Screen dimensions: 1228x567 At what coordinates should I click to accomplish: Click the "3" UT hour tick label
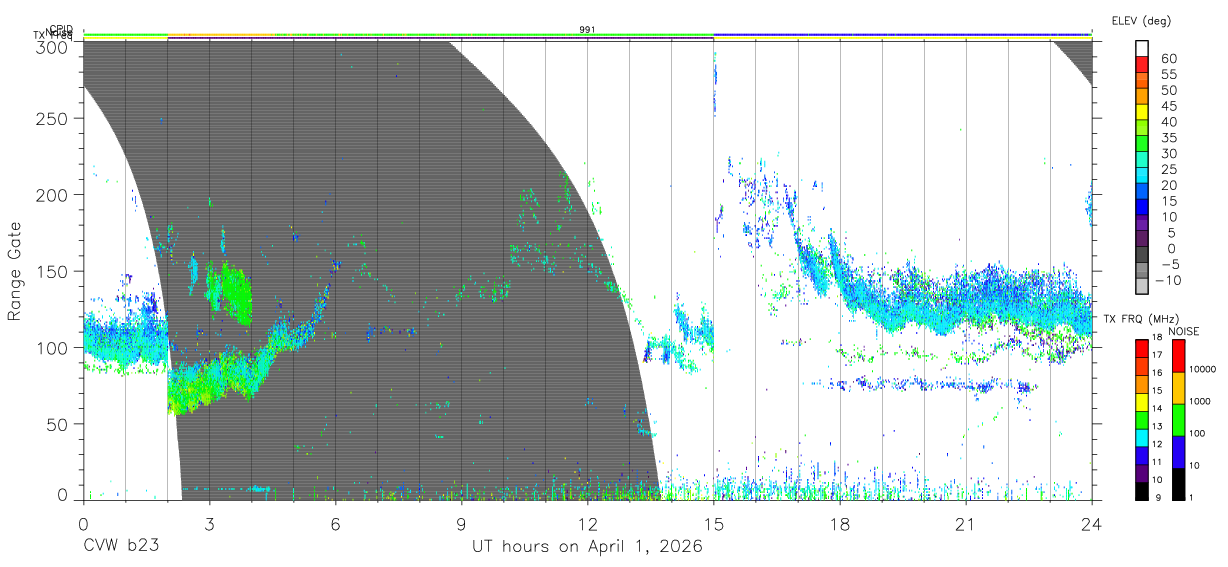click(x=209, y=523)
